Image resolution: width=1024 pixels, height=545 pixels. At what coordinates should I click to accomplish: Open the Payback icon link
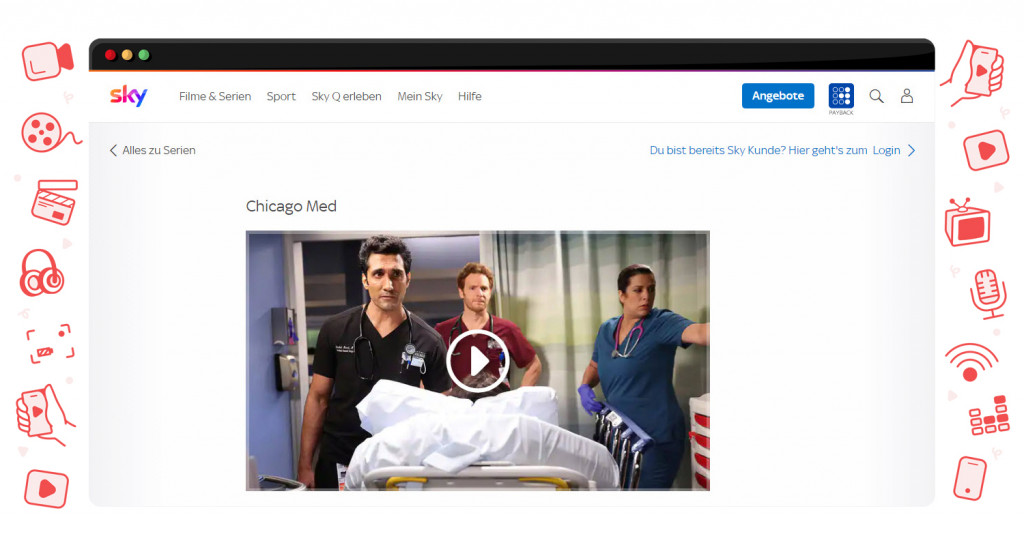tap(841, 96)
